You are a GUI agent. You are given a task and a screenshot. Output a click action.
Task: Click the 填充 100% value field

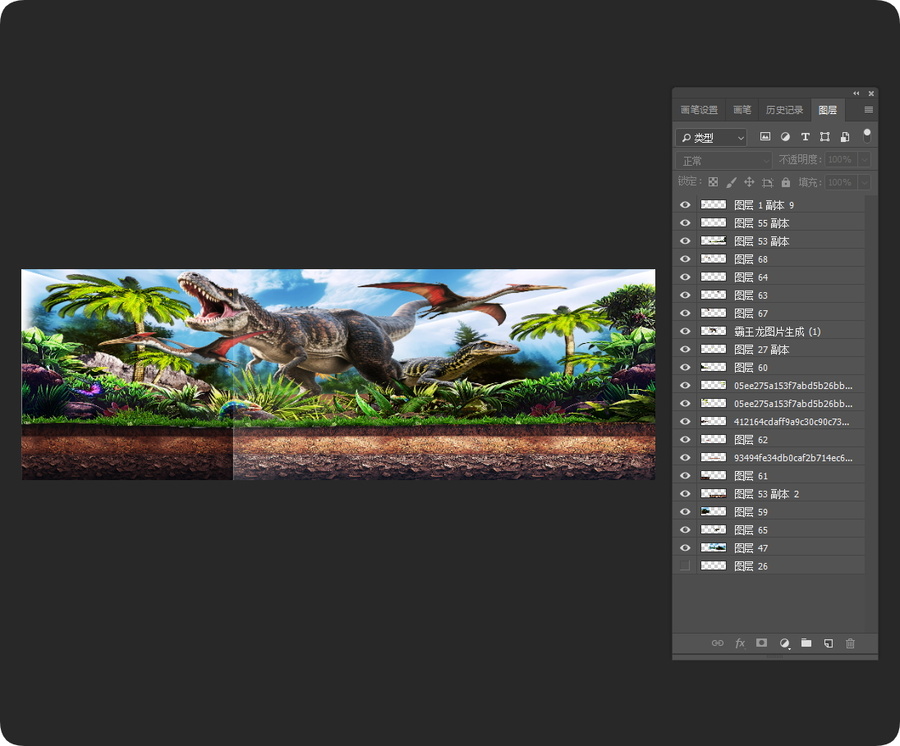click(841, 182)
